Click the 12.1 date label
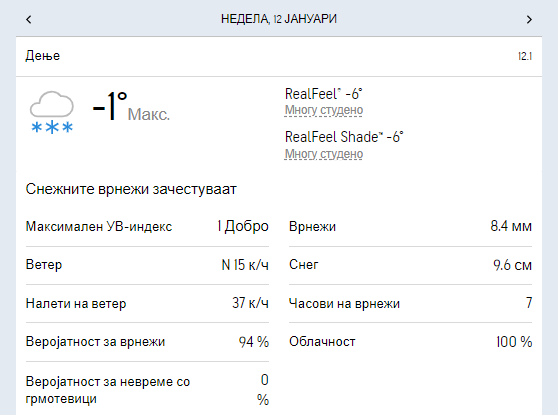The image size is (558, 415). (525, 56)
